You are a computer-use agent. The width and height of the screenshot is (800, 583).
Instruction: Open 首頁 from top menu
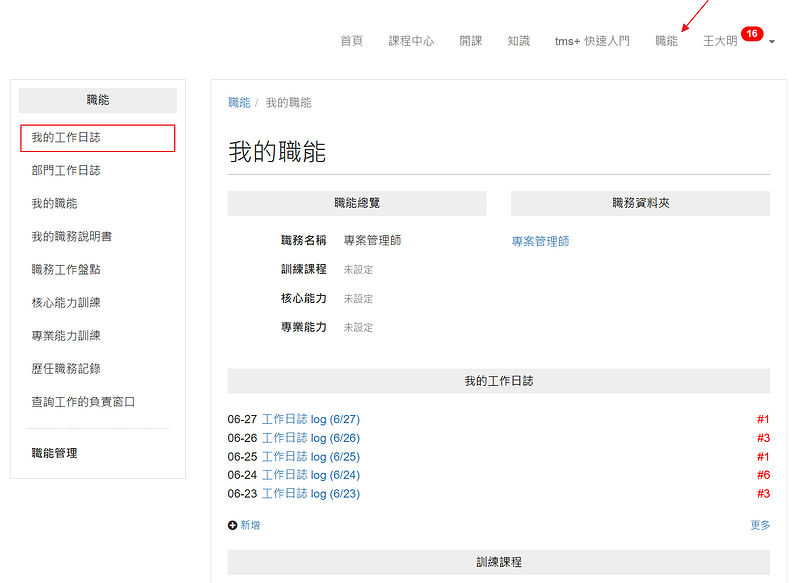[351, 41]
